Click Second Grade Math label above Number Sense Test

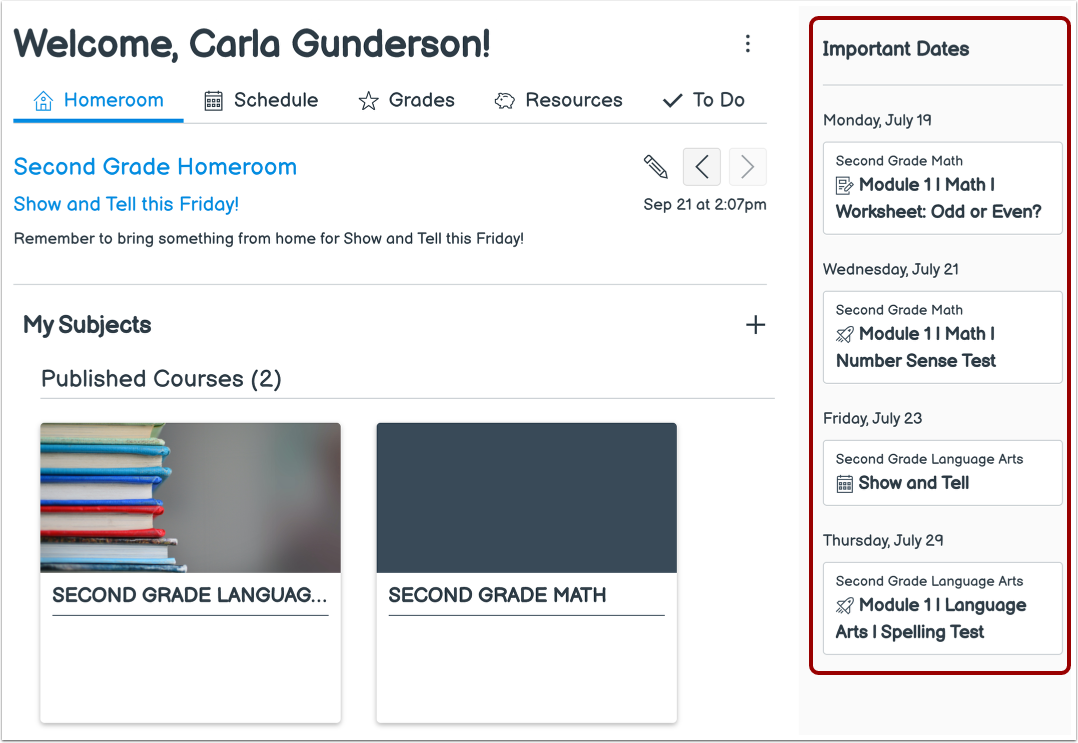899,310
